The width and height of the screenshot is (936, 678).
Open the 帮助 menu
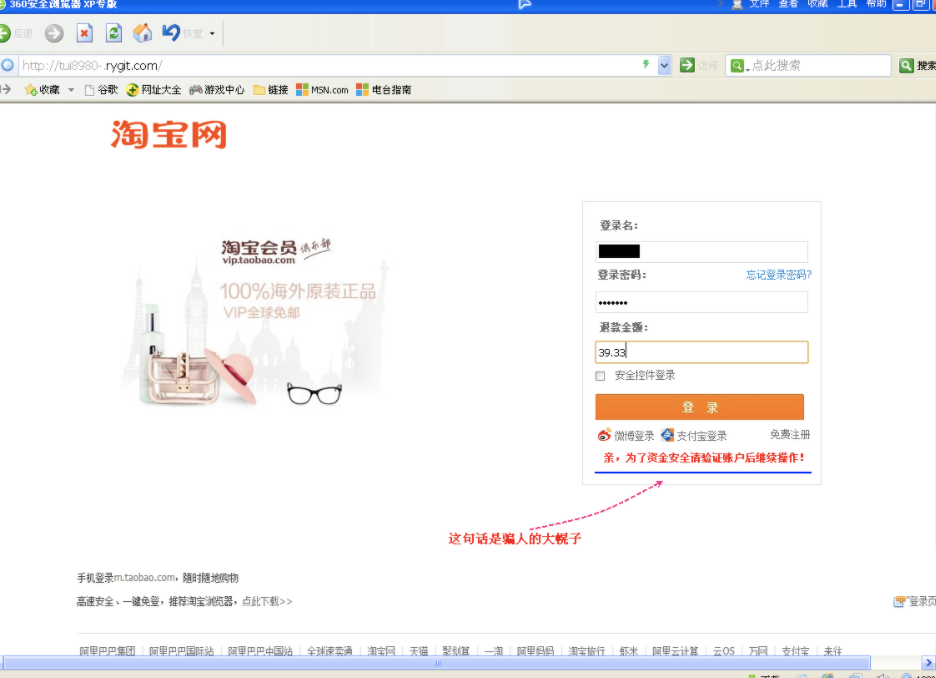[876, 4]
